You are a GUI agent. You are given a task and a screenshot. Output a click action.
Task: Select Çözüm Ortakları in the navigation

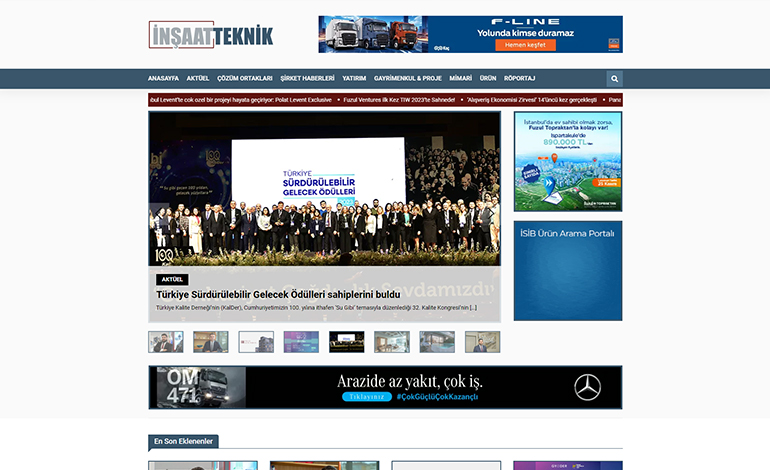245,78
